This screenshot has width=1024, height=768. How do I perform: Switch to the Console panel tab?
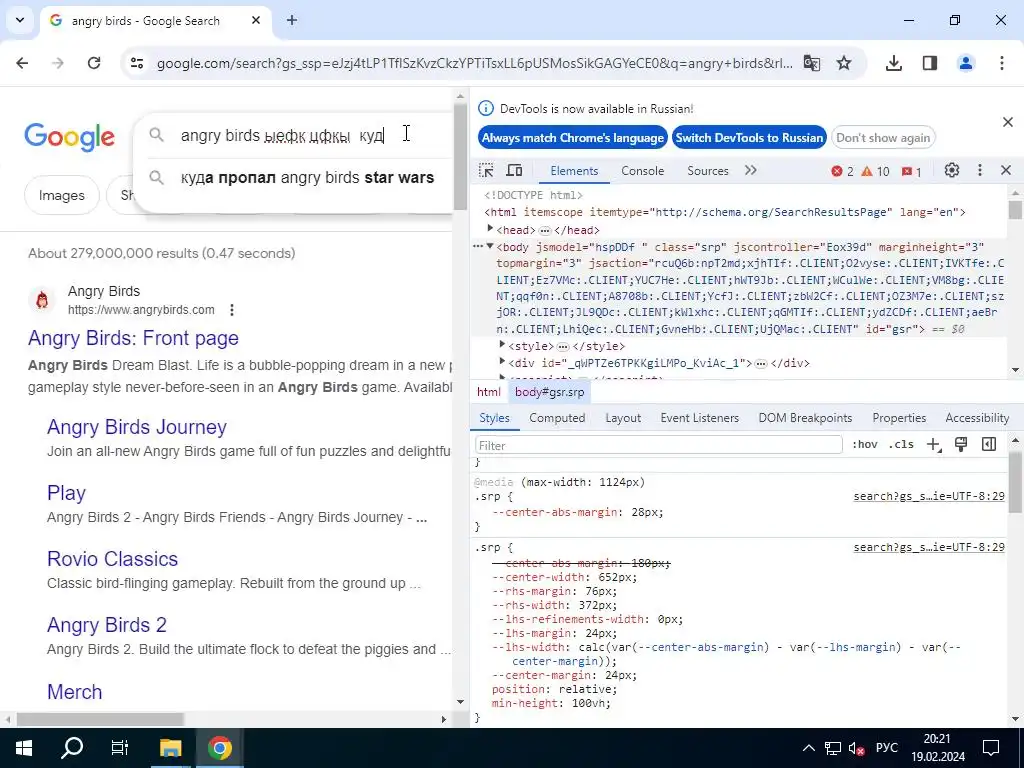pos(643,171)
